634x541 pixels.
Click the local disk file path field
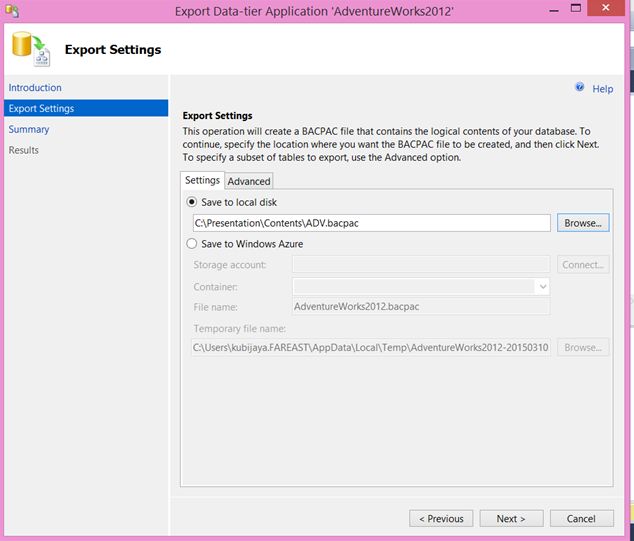(370, 223)
